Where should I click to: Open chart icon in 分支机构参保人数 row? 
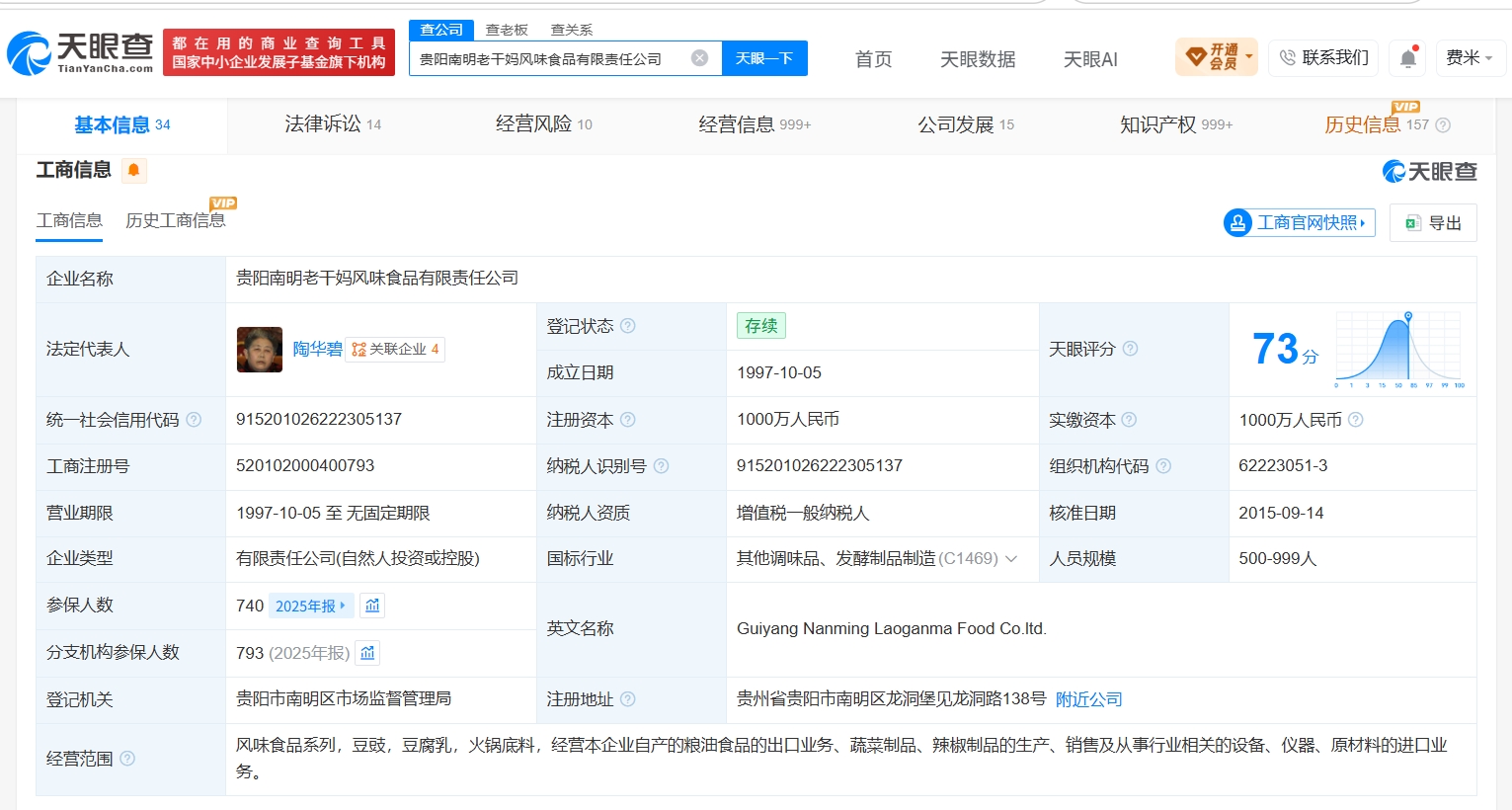click(x=367, y=653)
